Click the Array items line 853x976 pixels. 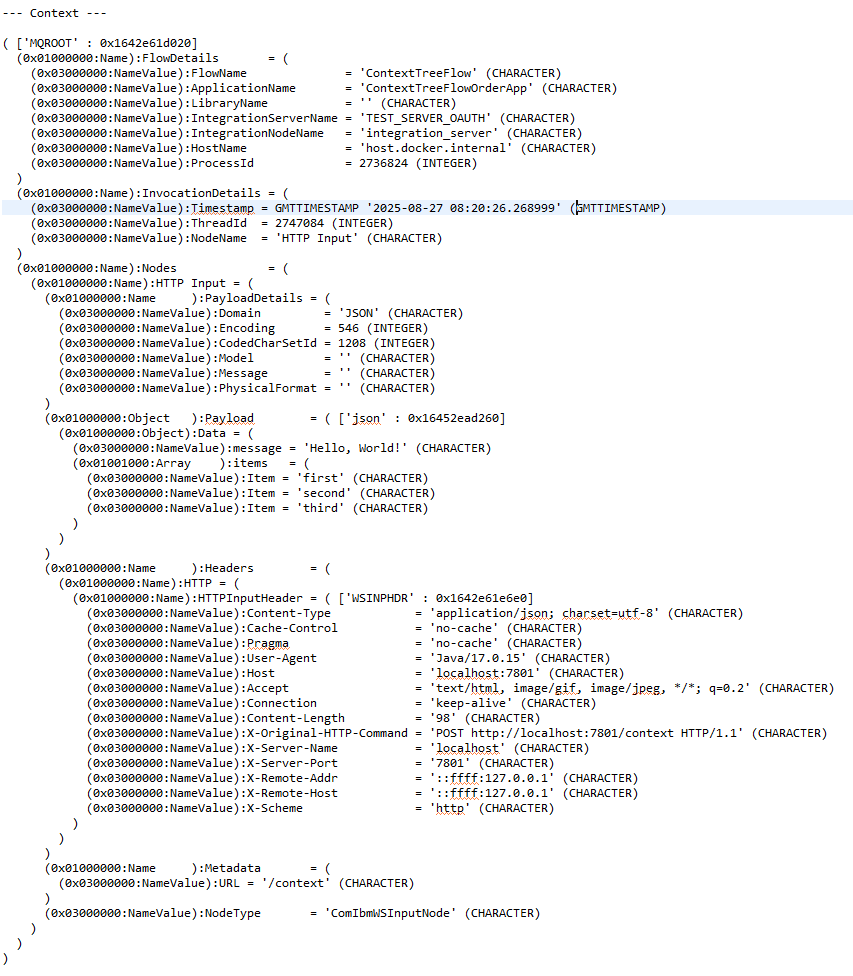(191, 463)
